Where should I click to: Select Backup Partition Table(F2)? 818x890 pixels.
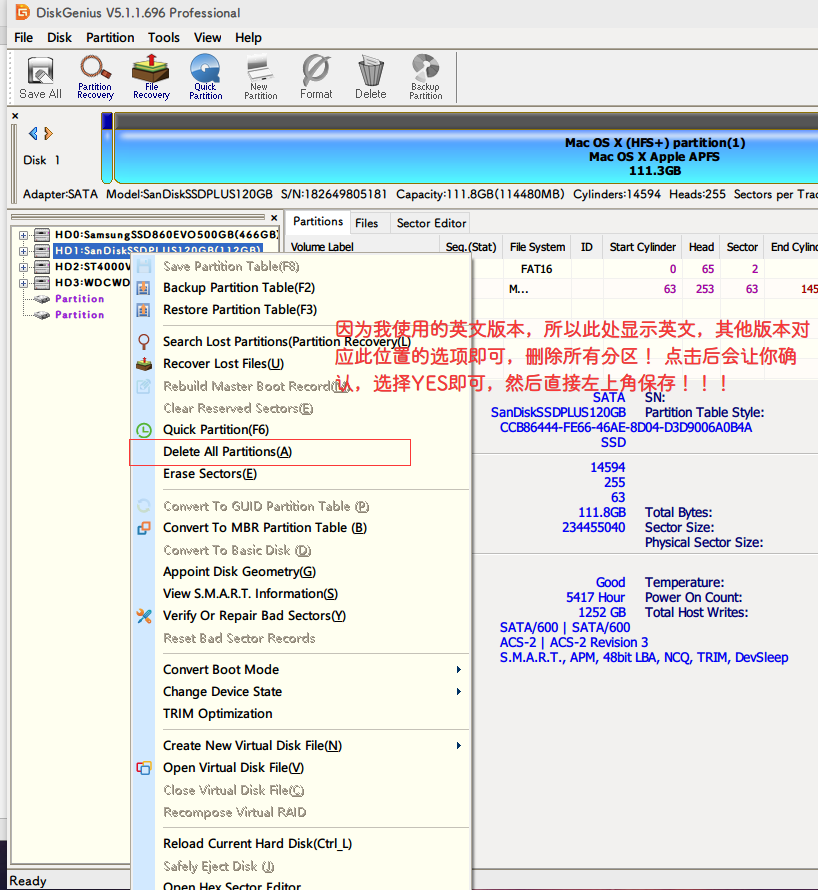point(239,288)
